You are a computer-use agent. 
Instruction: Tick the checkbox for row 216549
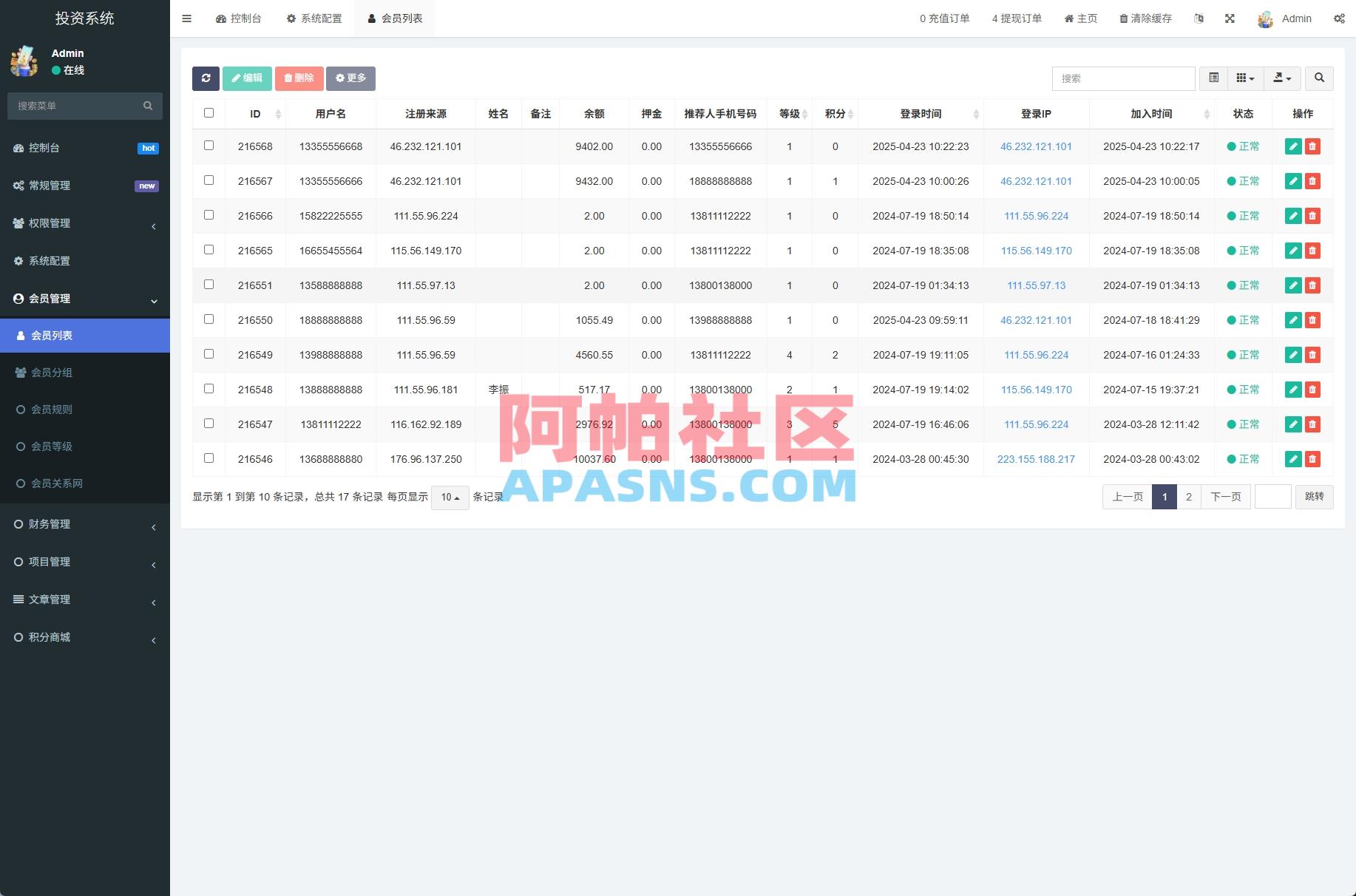(209, 353)
